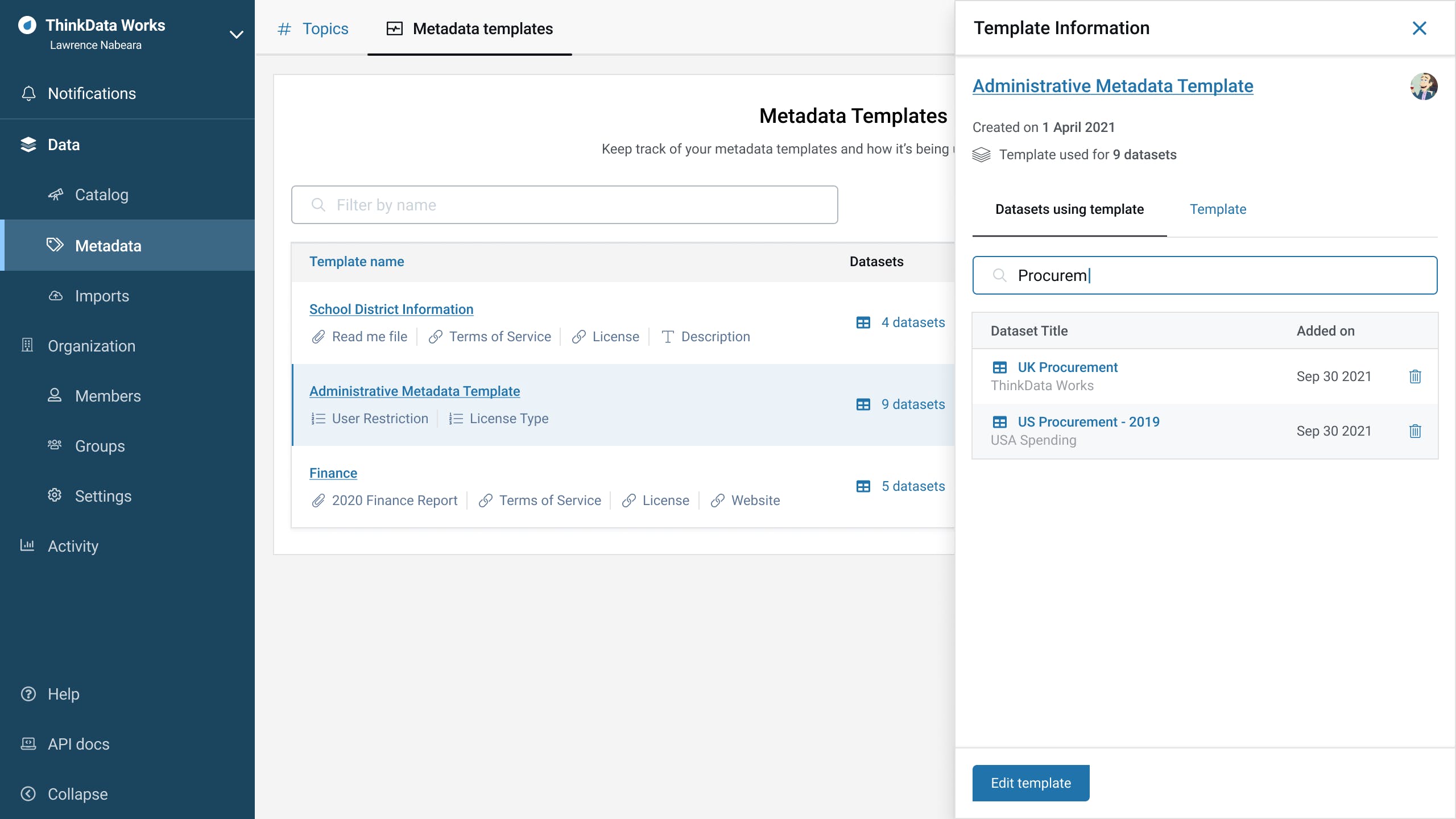1456x819 pixels.
Task: Click the Filter by name field
Action: click(x=564, y=205)
